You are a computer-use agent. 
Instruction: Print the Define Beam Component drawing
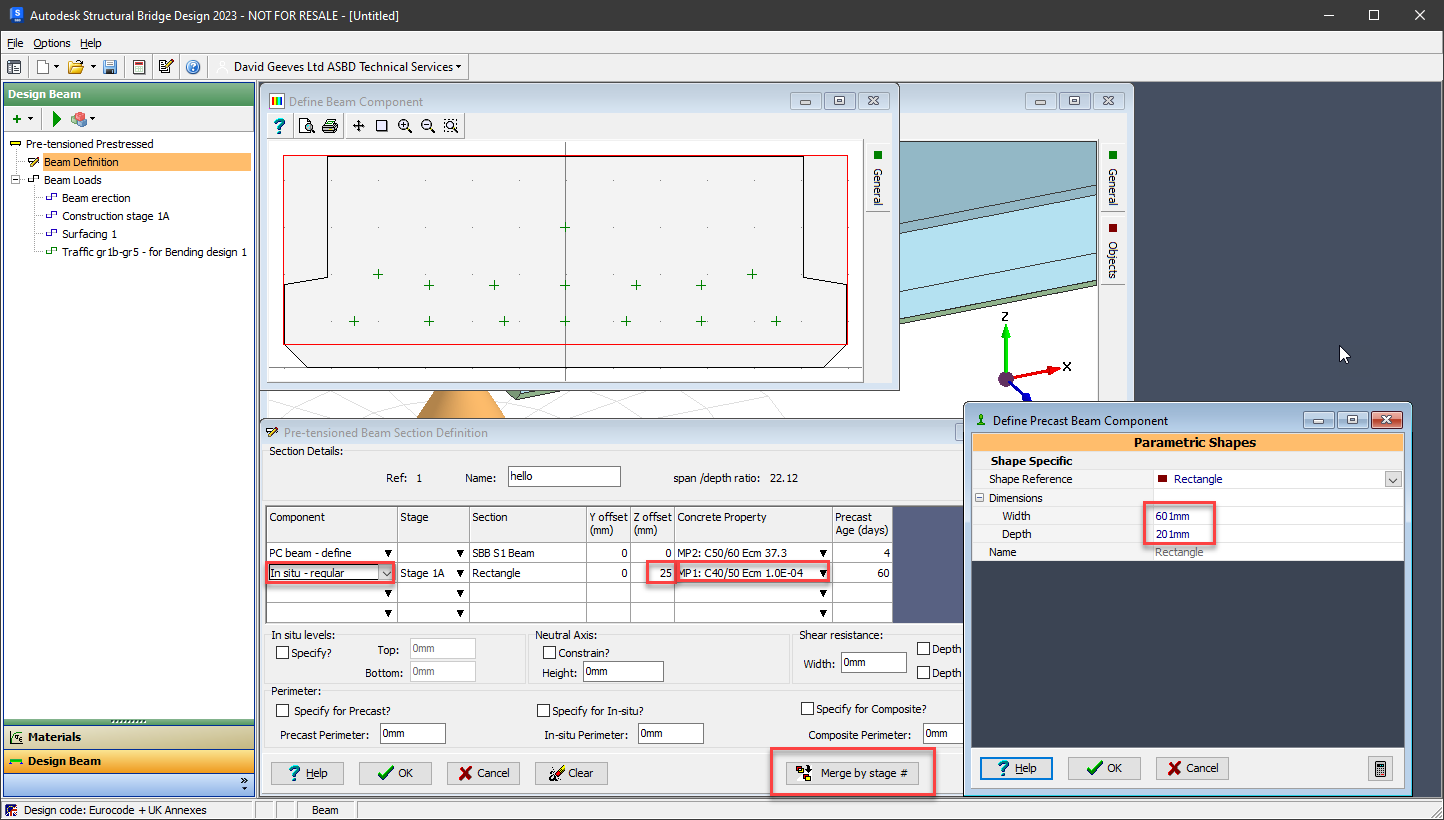[330, 126]
